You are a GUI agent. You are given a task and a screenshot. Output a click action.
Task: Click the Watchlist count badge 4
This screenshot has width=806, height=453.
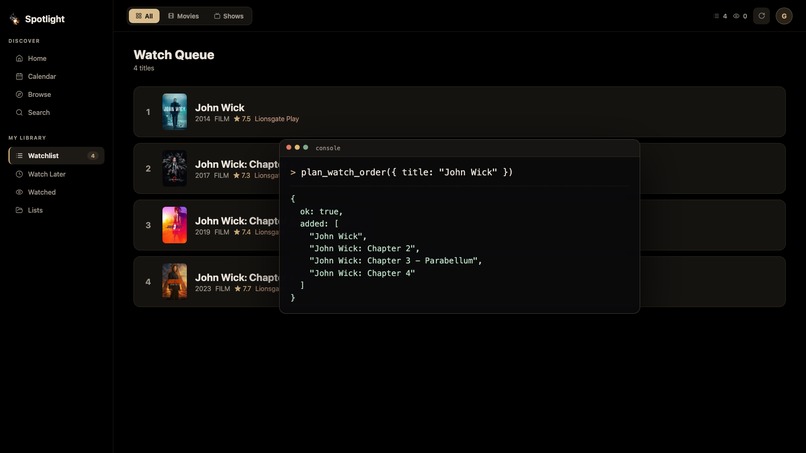point(93,156)
